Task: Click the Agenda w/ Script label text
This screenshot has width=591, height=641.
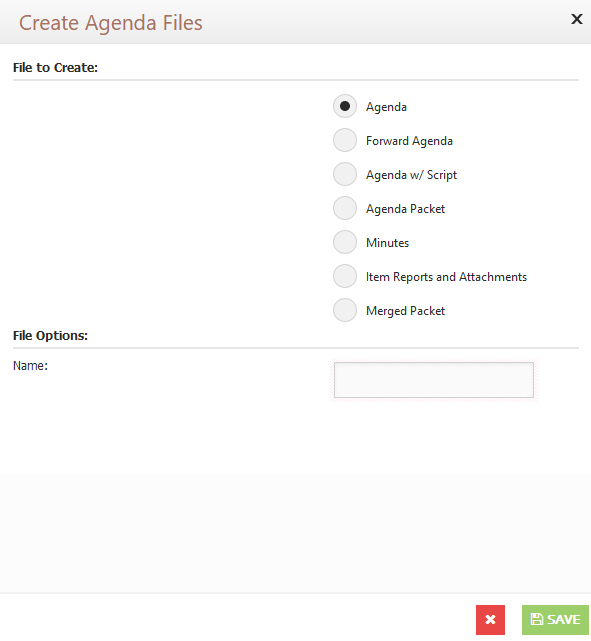Action: coord(411,175)
